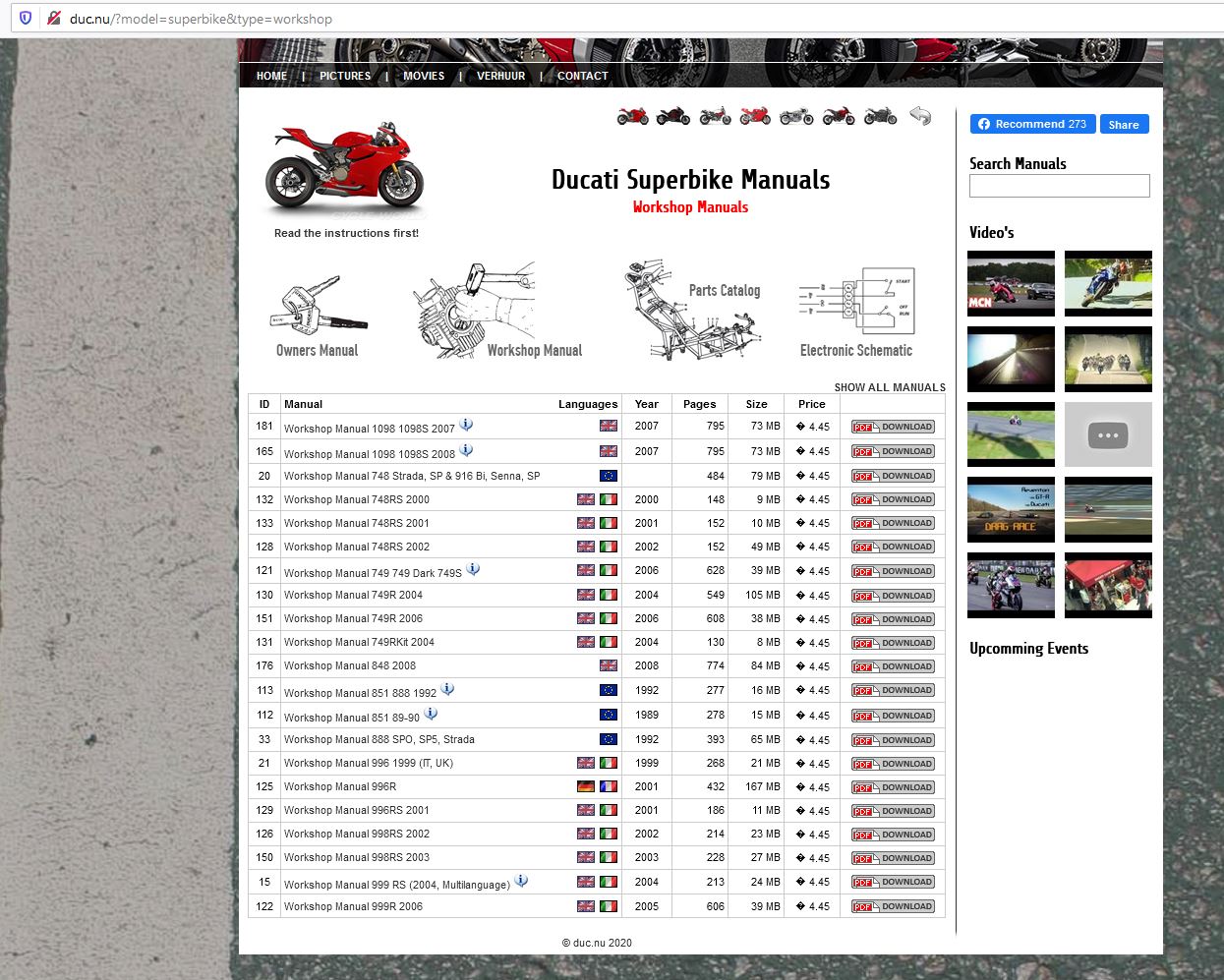Play the video thumbnail with blue rider cornering
Viewport: 1224px width, 980px height.
(1108, 283)
